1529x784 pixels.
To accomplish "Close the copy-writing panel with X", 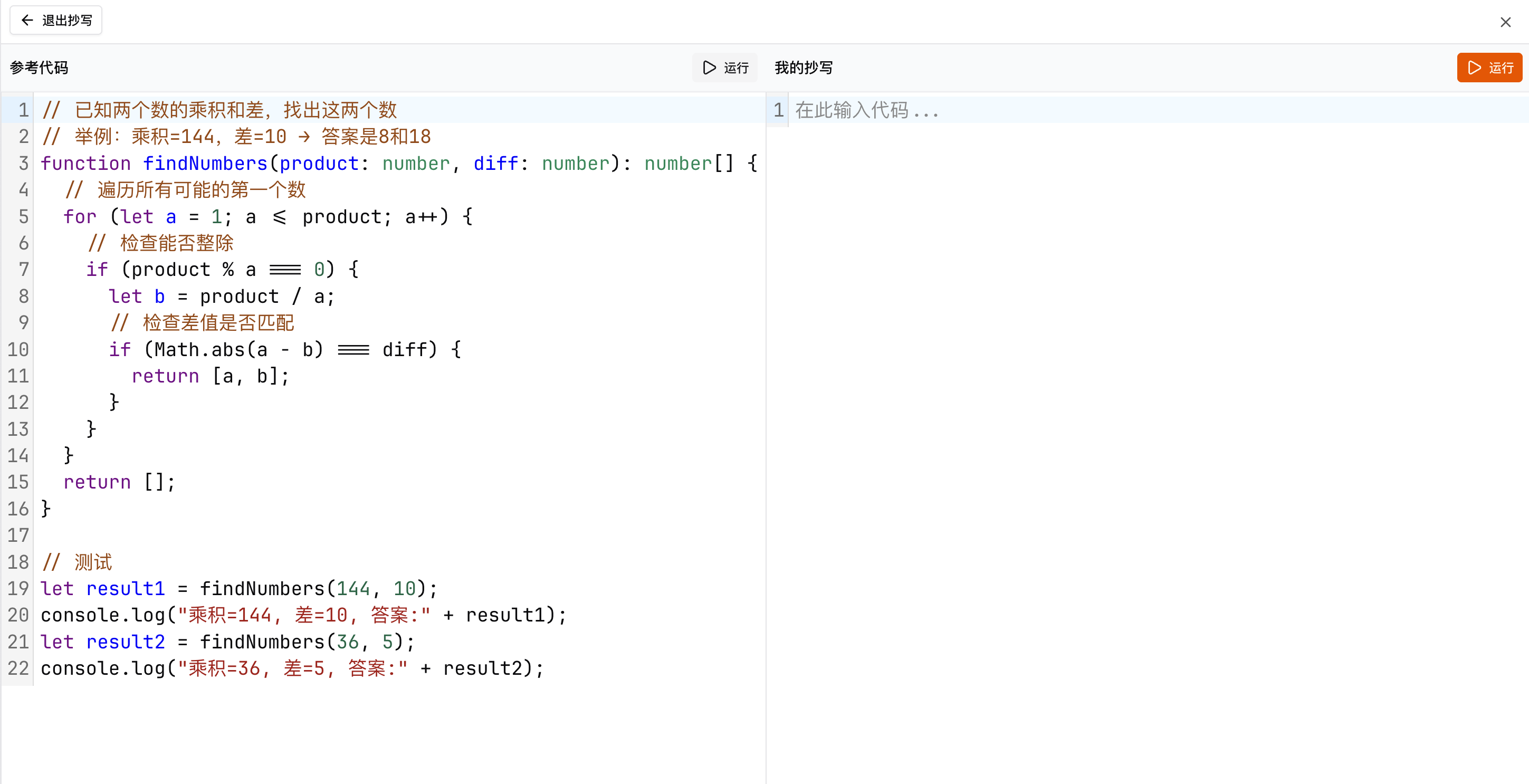I will pyautogui.click(x=1505, y=23).
